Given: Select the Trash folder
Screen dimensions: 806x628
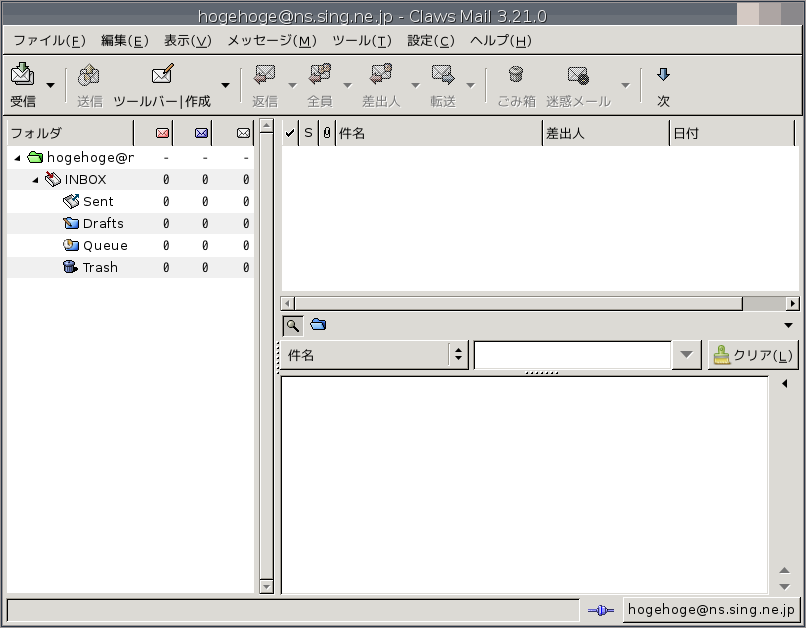Looking at the screenshot, I should click(x=131, y=267).
